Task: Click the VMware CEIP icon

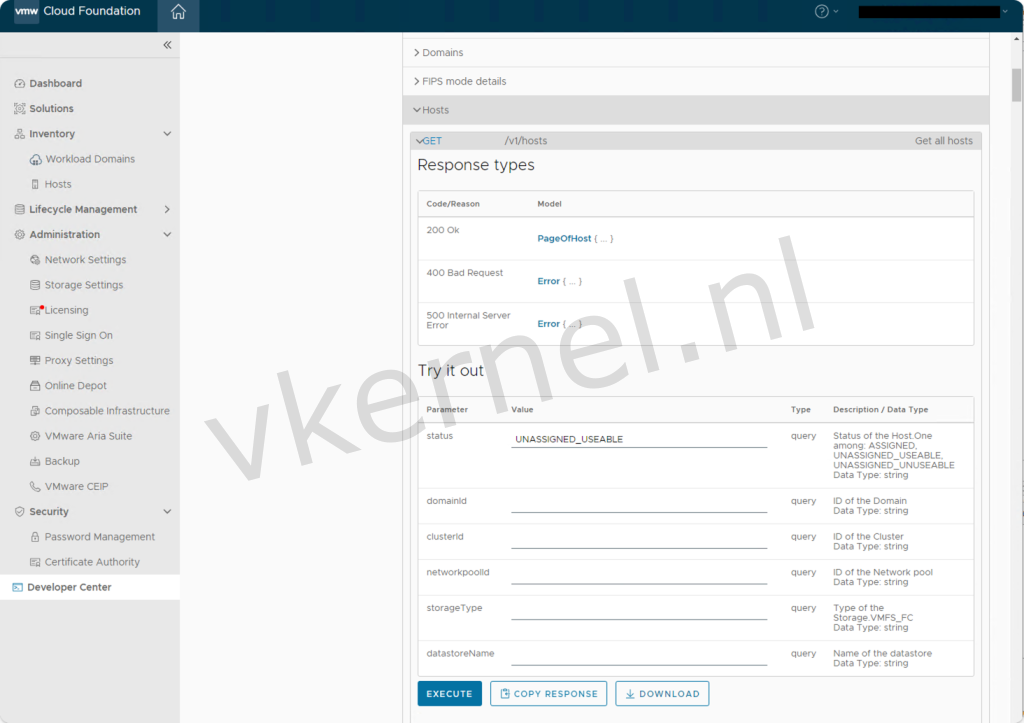Action: (33, 486)
